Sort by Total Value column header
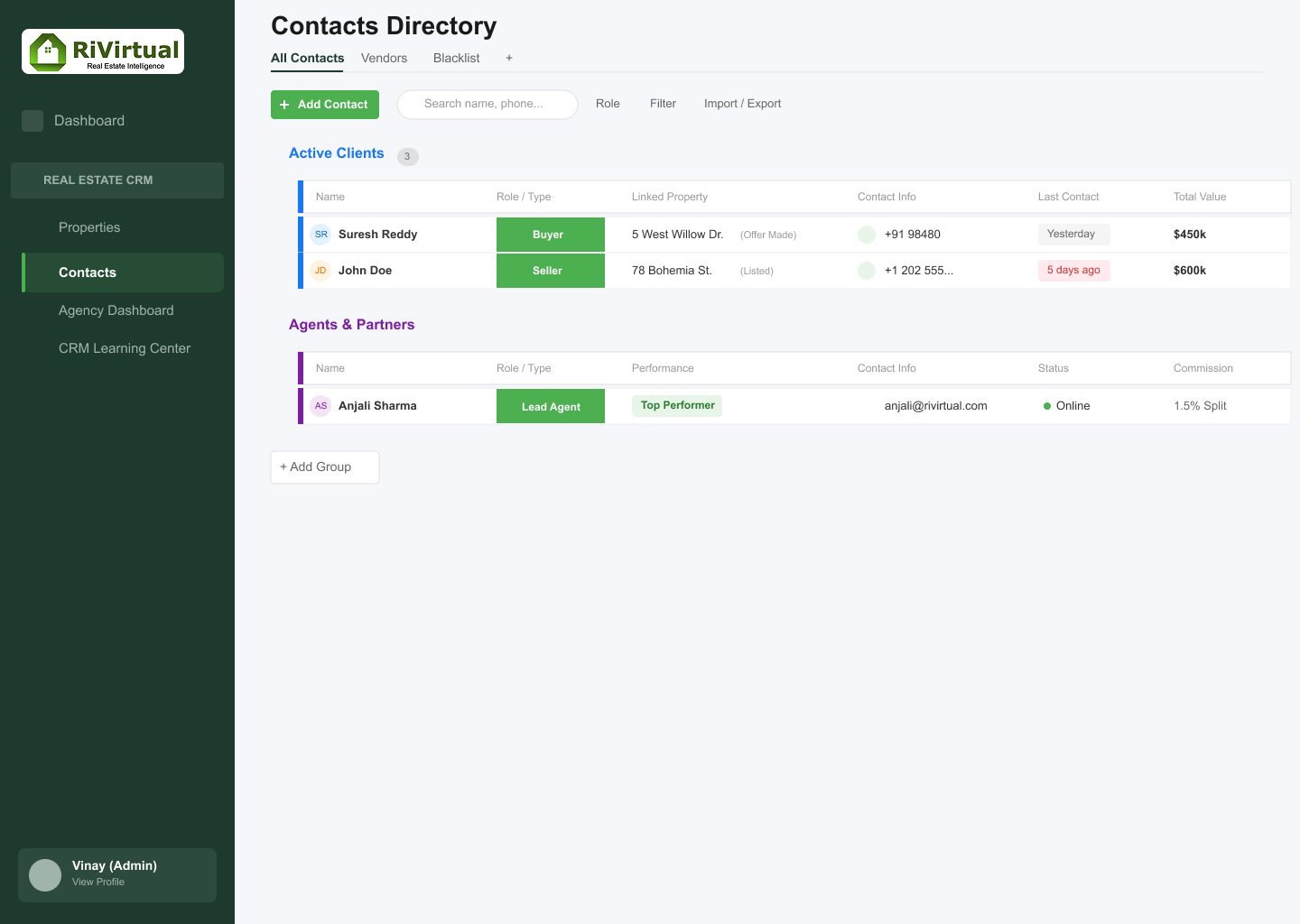The width and height of the screenshot is (1300, 924). point(1200,197)
